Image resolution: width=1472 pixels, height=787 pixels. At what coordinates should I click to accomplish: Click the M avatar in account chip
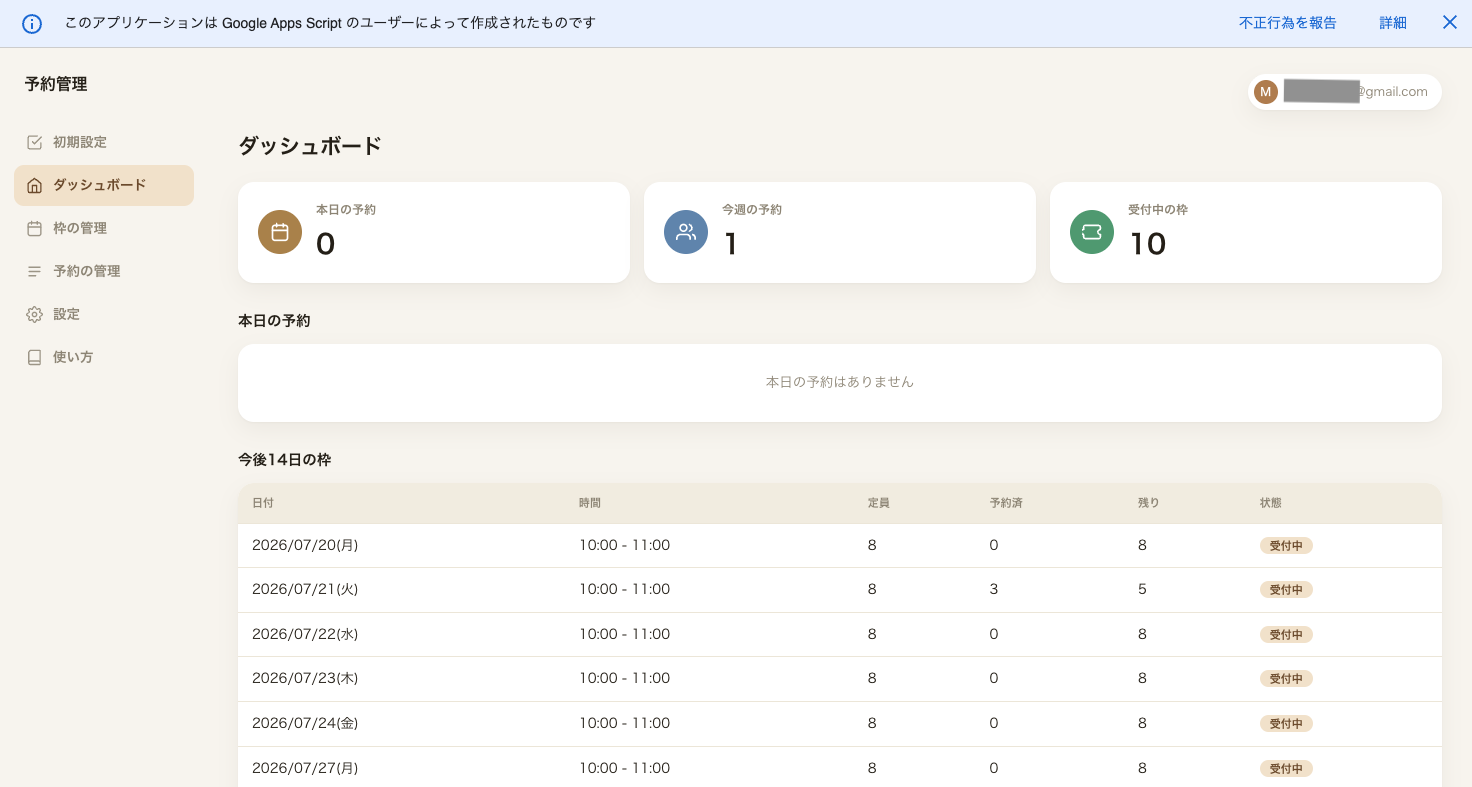click(x=1266, y=92)
